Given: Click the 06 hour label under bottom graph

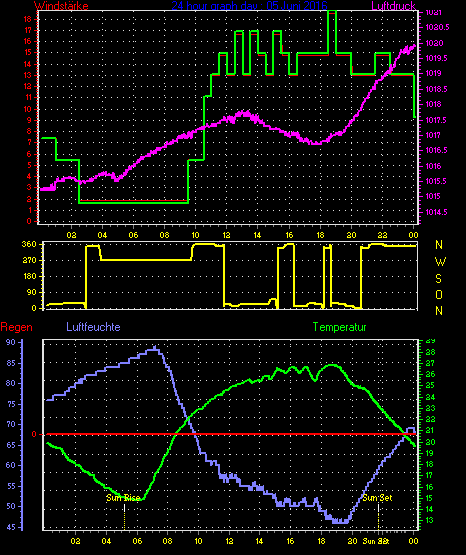Looking at the screenshot, I should click(x=137, y=541).
